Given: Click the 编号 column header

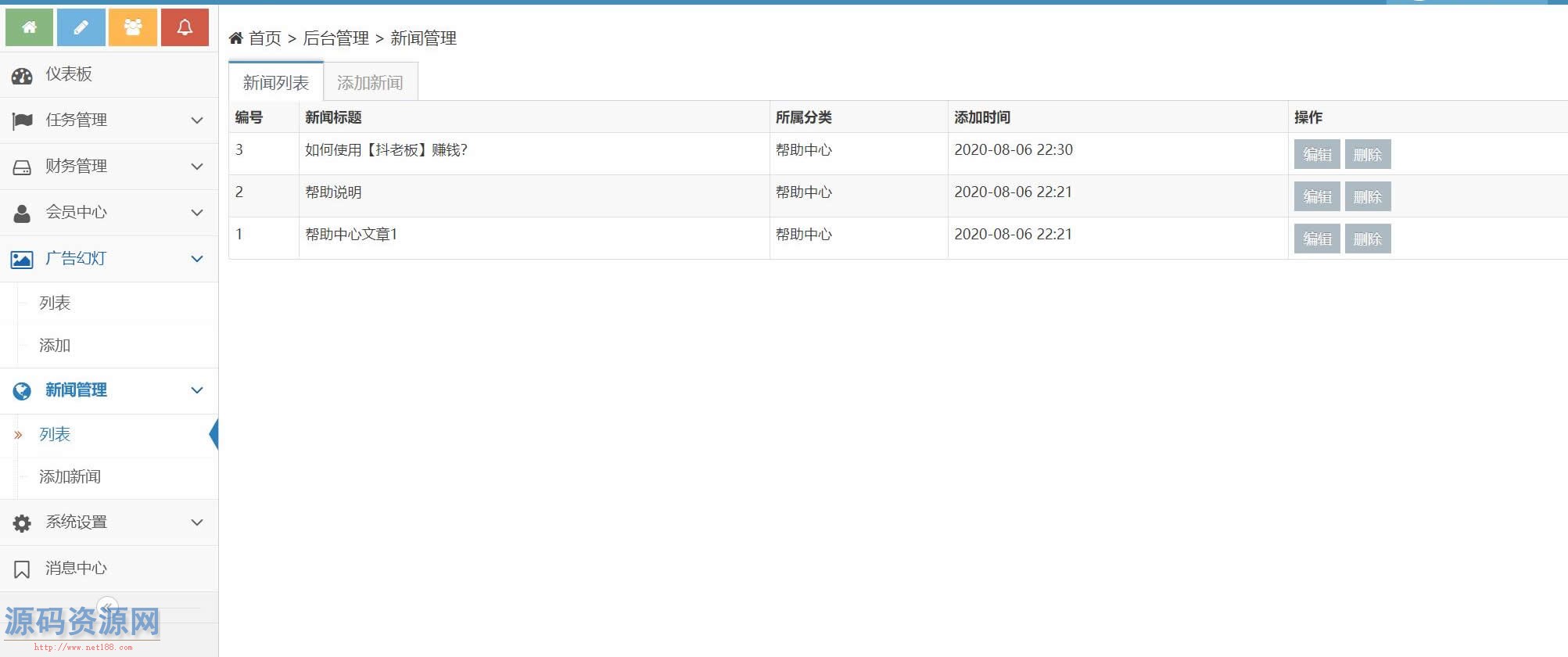Looking at the screenshot, I should 249,117.
